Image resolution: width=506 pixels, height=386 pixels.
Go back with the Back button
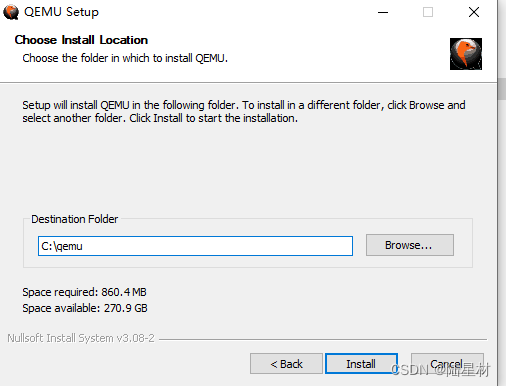286,363
